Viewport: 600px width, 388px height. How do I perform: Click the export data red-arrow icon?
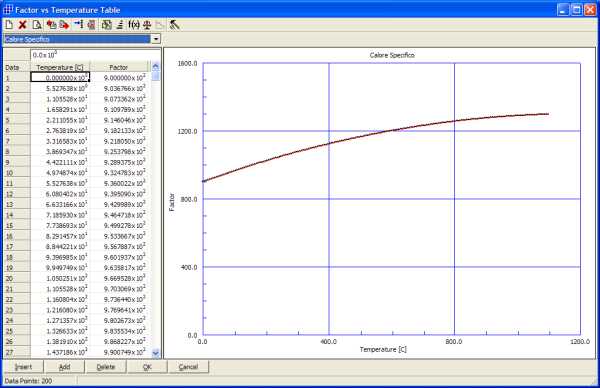64,25
